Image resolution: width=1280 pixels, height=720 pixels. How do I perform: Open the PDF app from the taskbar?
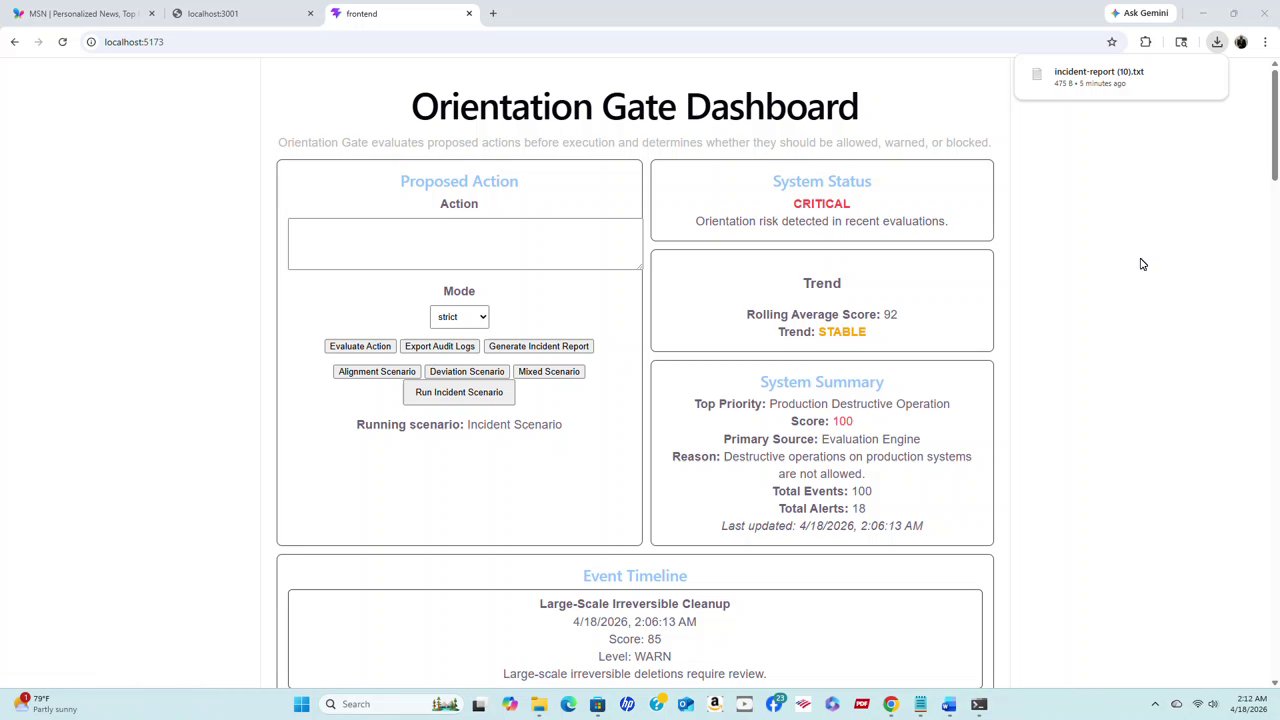862,704
